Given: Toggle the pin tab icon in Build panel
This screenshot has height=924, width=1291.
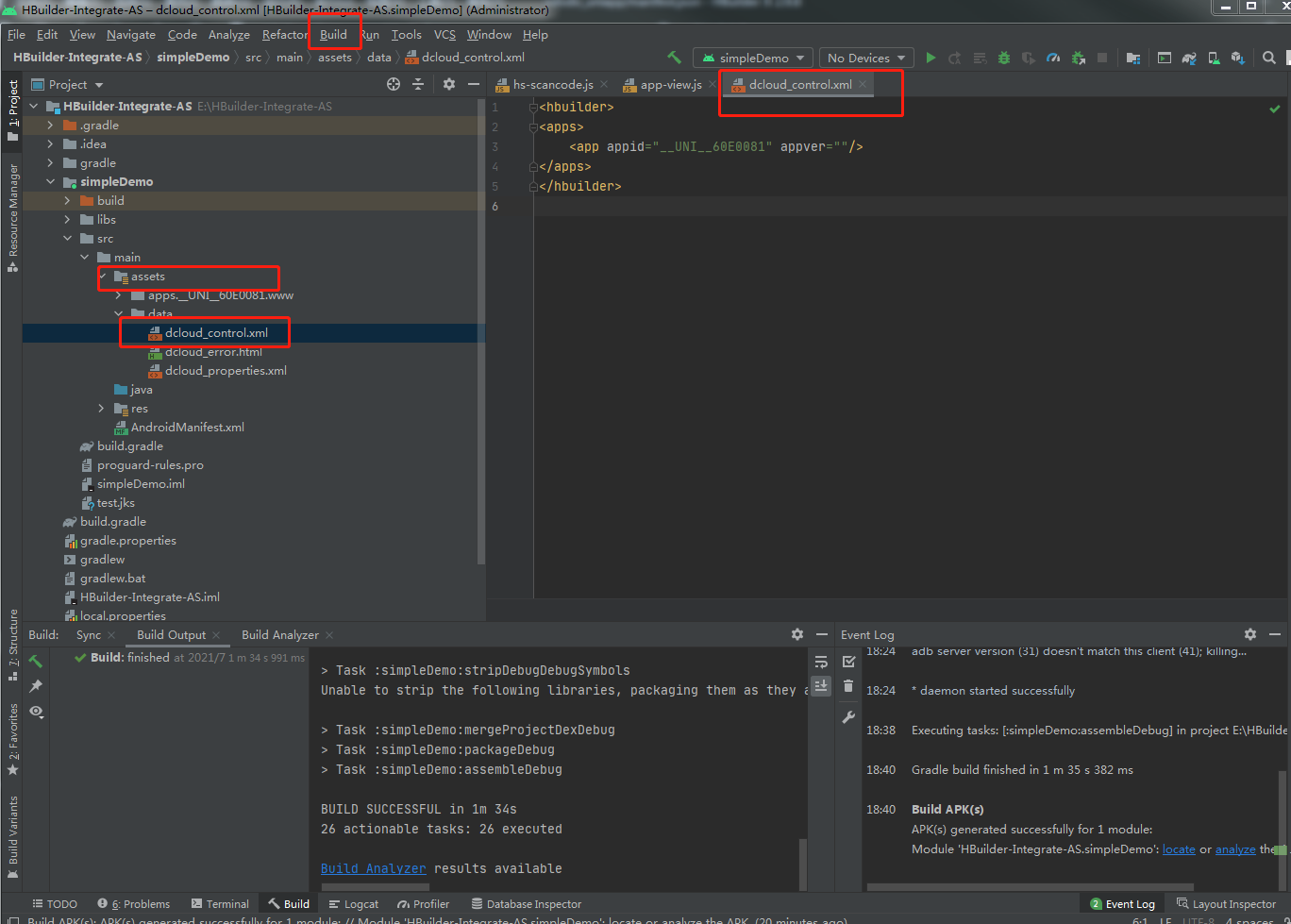Looking at the screenshot, I should point(36,686).
